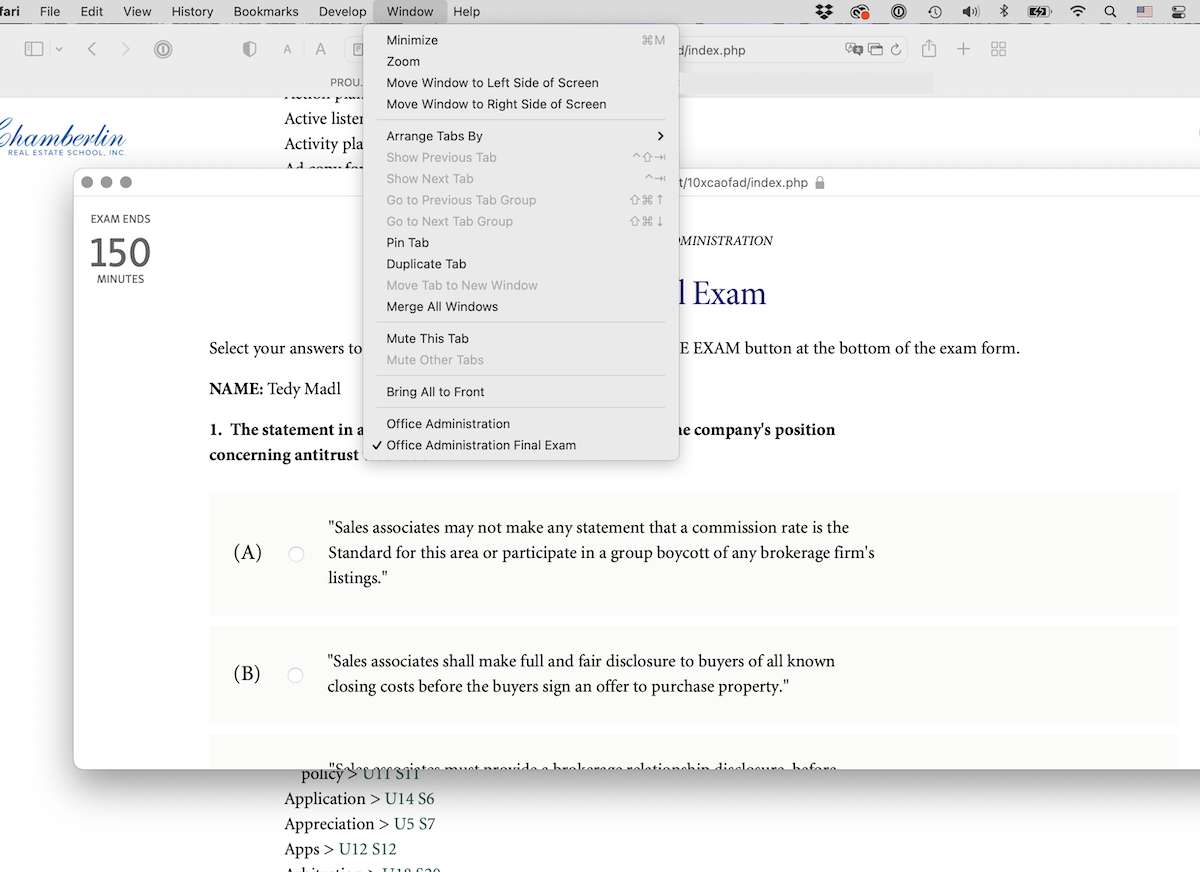Open the Edit menu
Screen dimensions: 1200x872
(92, 12)
